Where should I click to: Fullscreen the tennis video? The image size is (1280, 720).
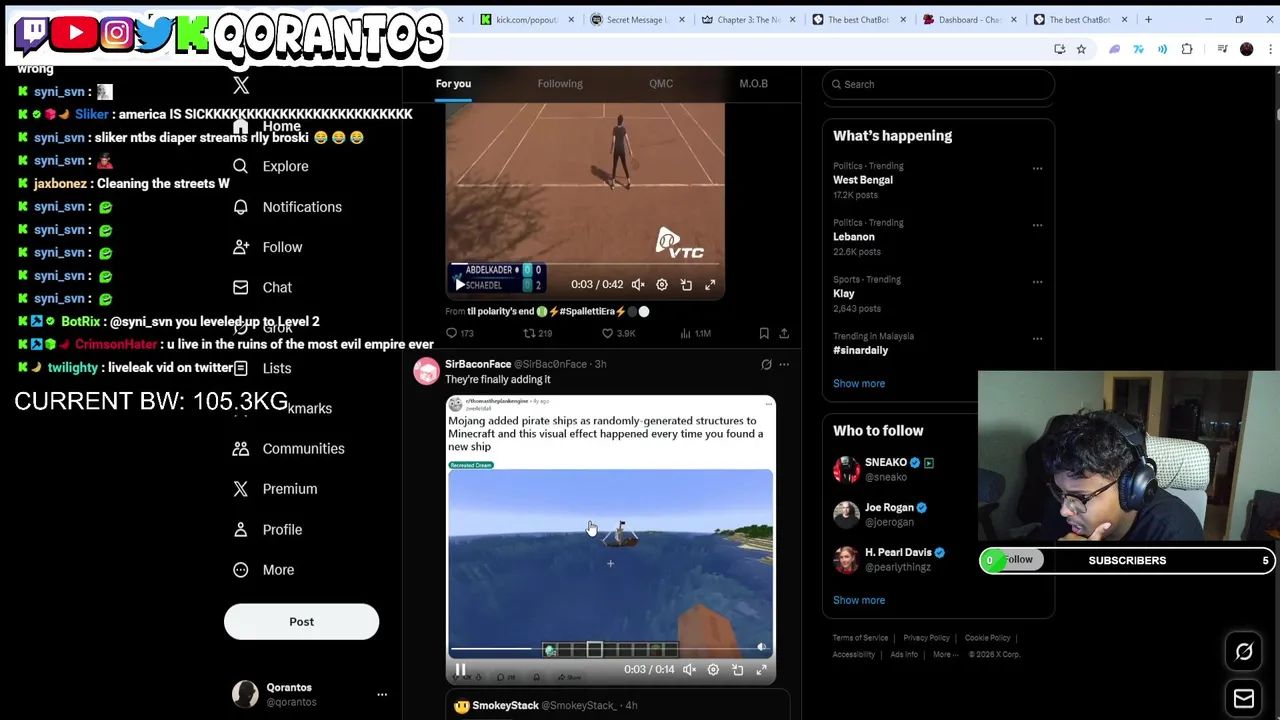click(x=710, y=285)
